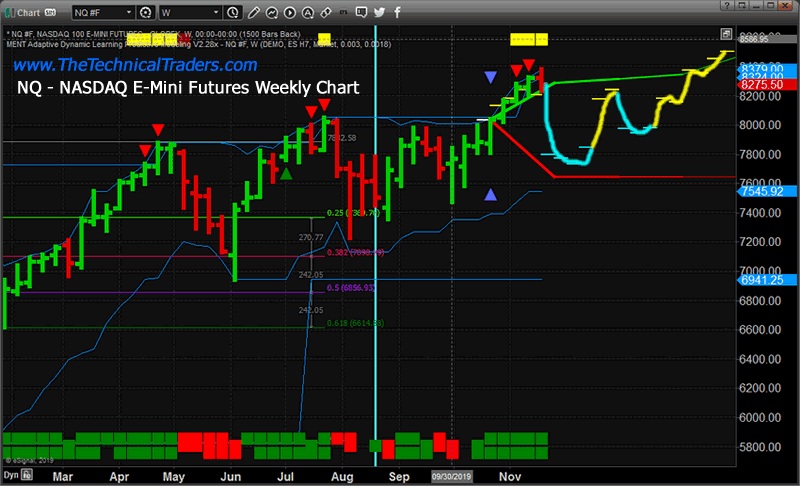Open the alerts 'A' circle icon
Screen dimensions: 800x486
coord(308,13)
